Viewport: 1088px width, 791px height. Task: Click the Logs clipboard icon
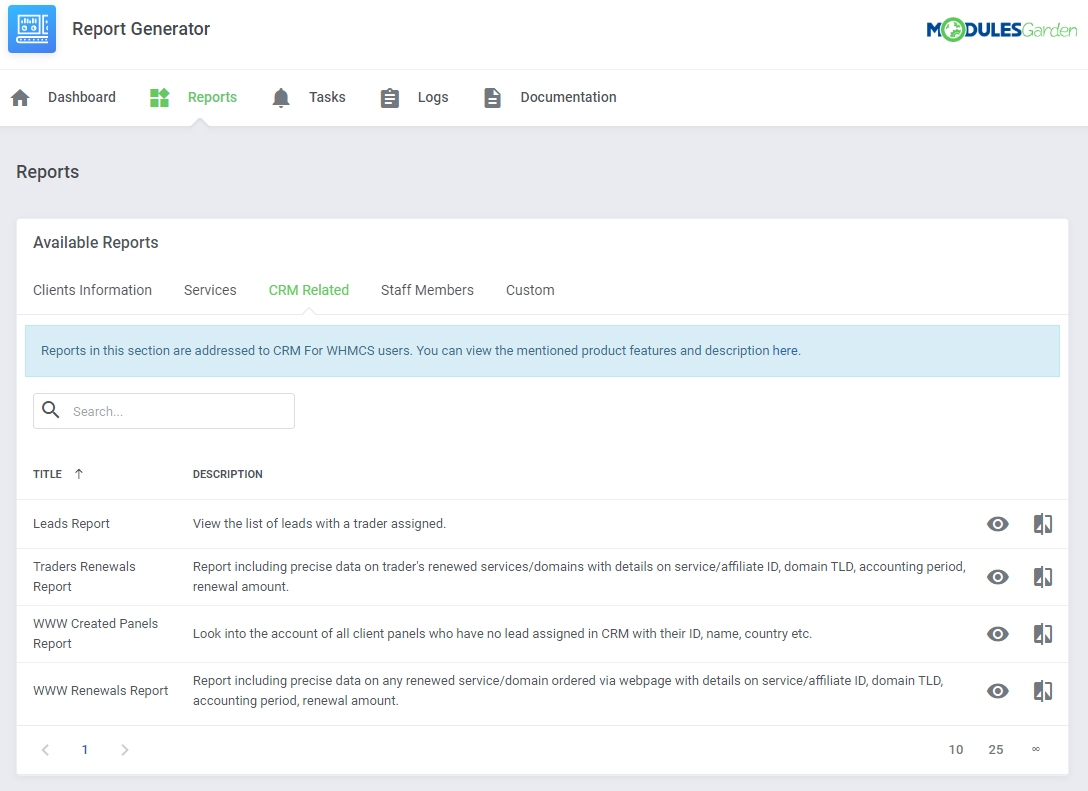pyautogui.click(x=390, y=98)
